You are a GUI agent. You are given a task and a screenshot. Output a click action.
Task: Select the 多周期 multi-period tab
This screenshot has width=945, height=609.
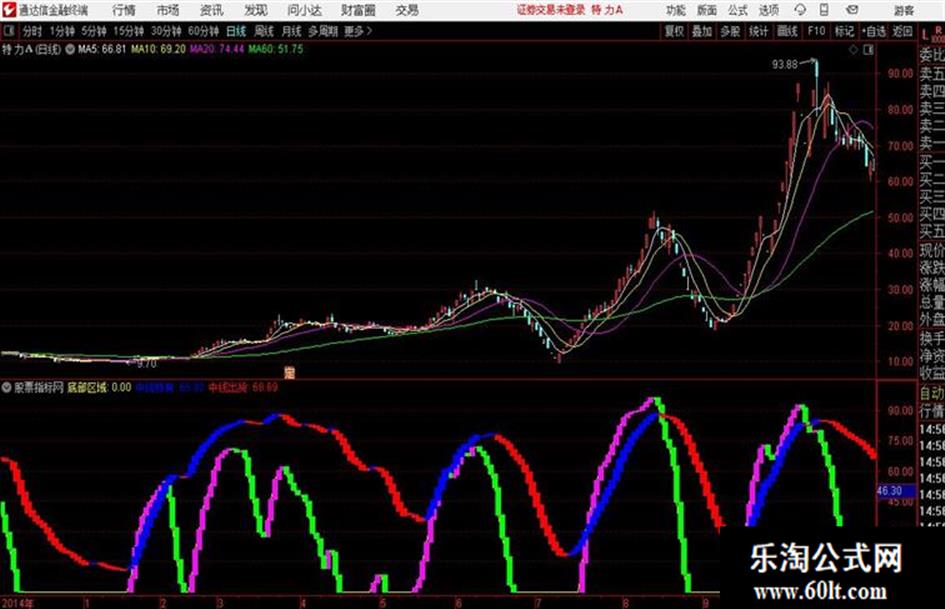(x=324, y=31)
